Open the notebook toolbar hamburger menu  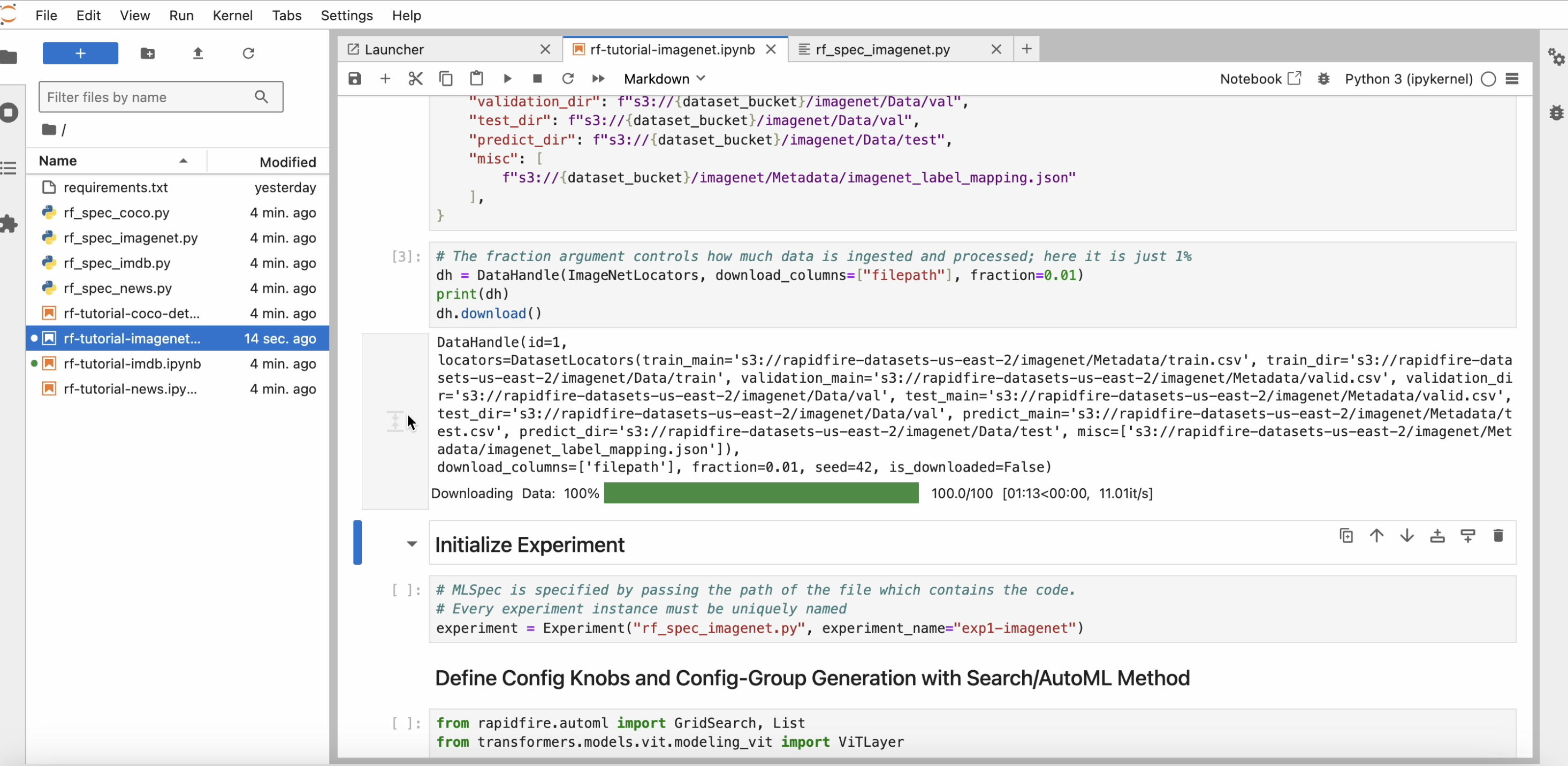tap(1512, 79)
